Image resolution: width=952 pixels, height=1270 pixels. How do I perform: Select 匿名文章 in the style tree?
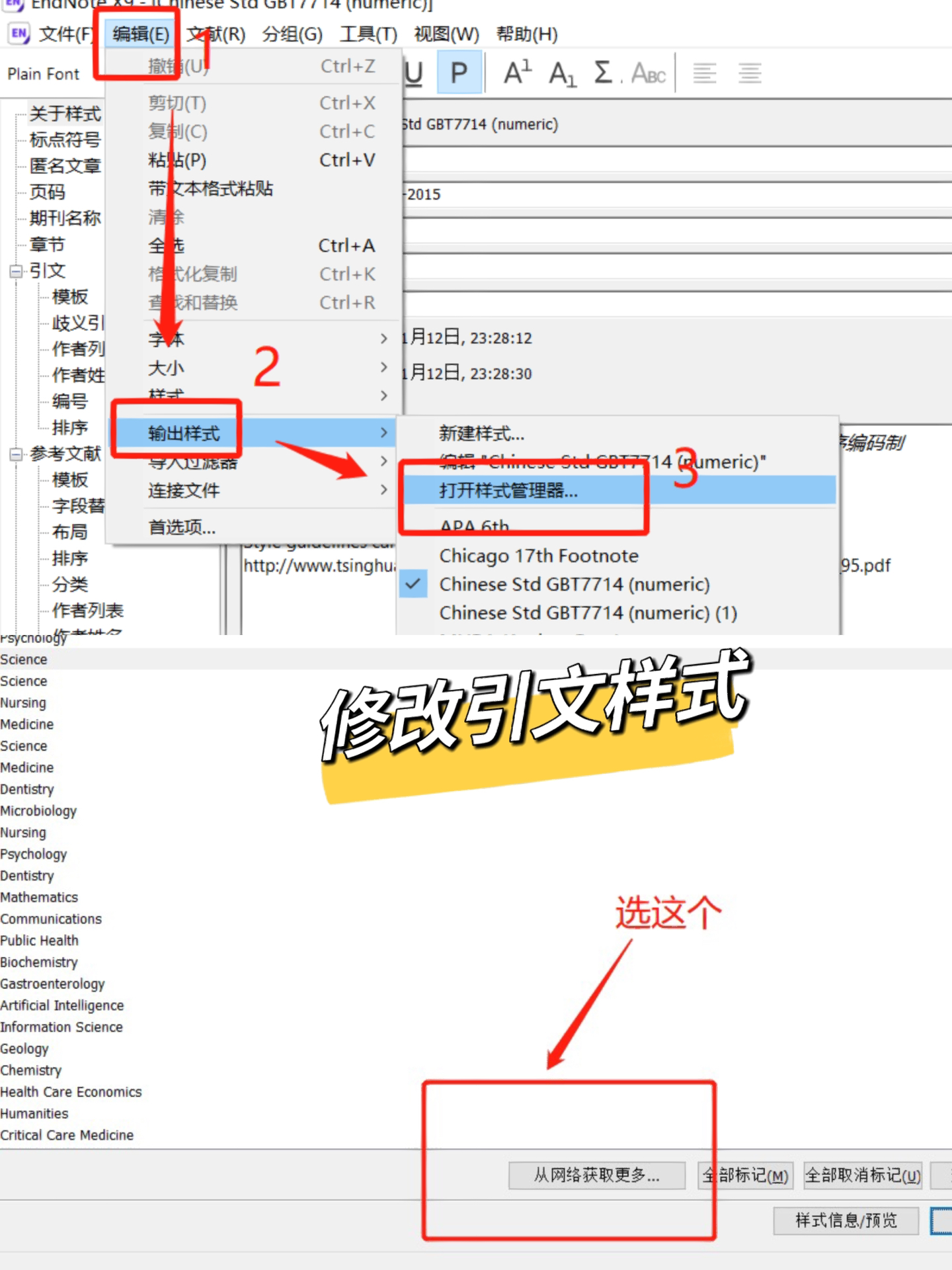(x=65, y=166)
